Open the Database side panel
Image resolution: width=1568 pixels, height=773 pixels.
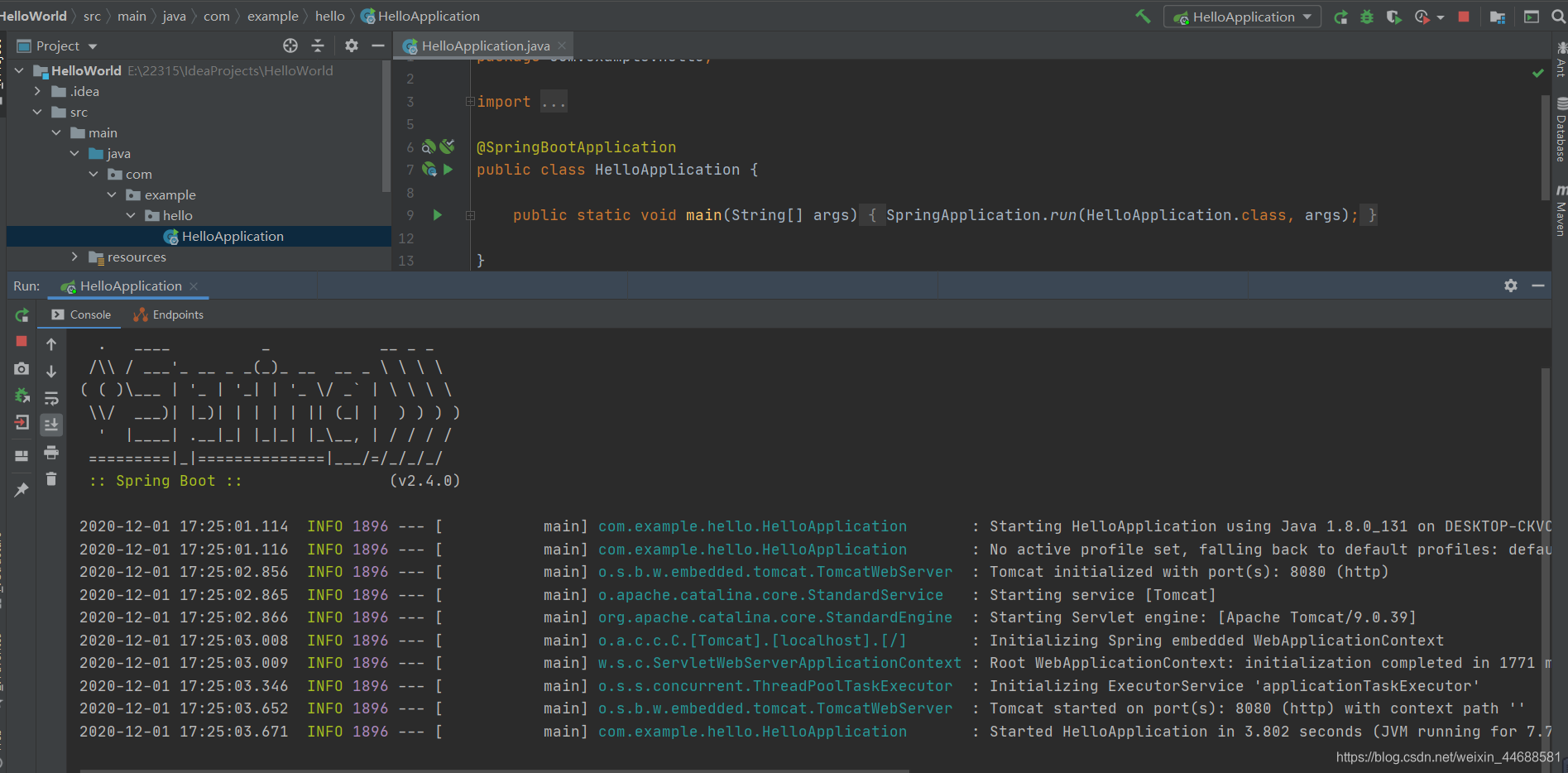tap(1561, 131)
